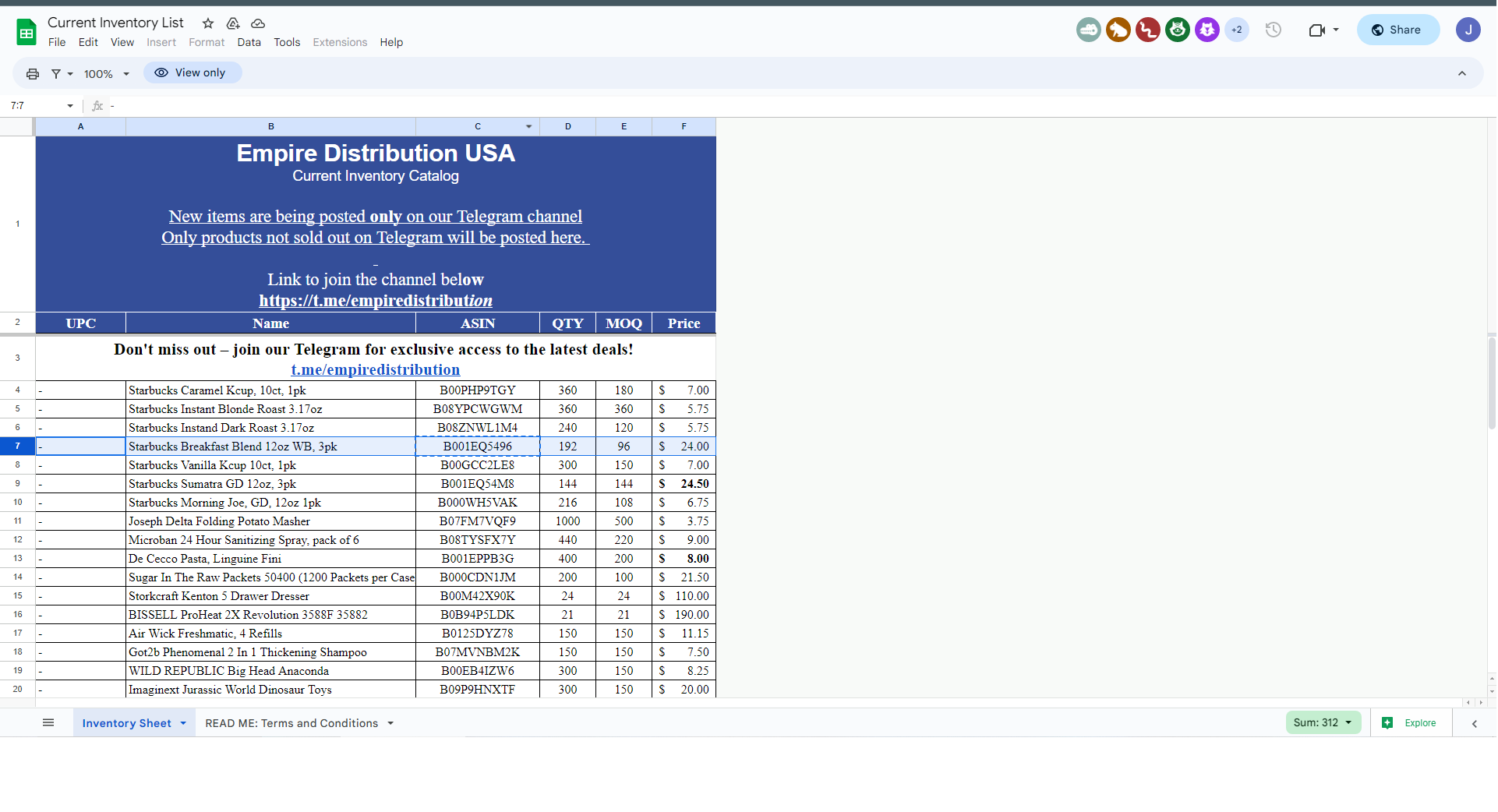Click the Starbucks Caramel Kcup, 10ct, 1pk cell

click(x=270, y=390)
